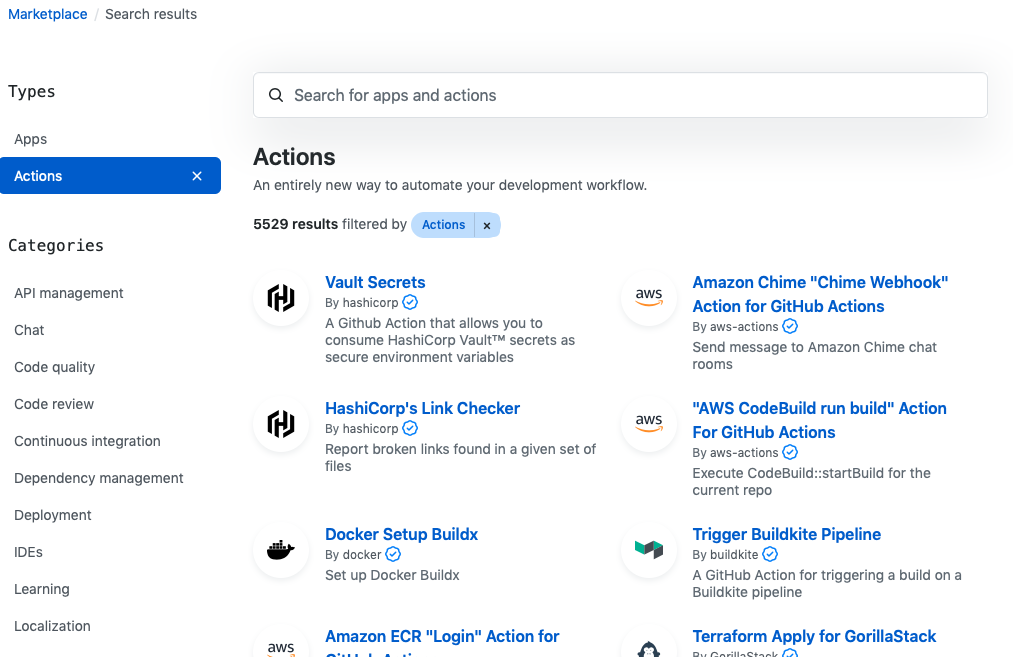Image resolution: width=1013 pixels, height=657 pixels.
Task: Click the AWS logo beside CodeBuild action
Action: click(x=649, y=424)
